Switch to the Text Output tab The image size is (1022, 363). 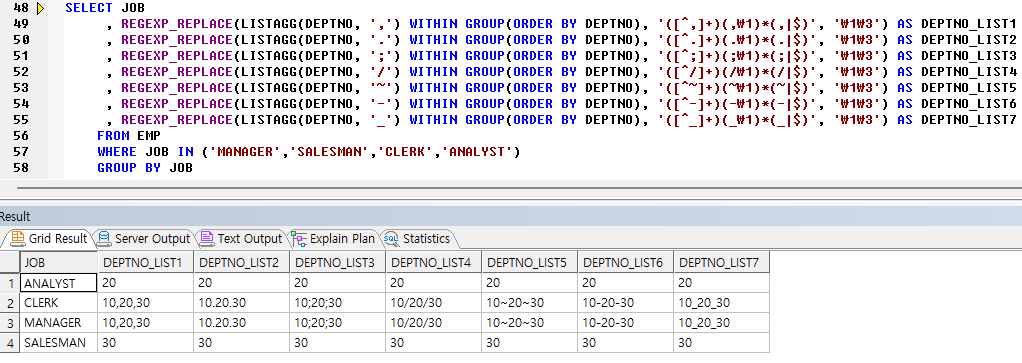(241, 239)
